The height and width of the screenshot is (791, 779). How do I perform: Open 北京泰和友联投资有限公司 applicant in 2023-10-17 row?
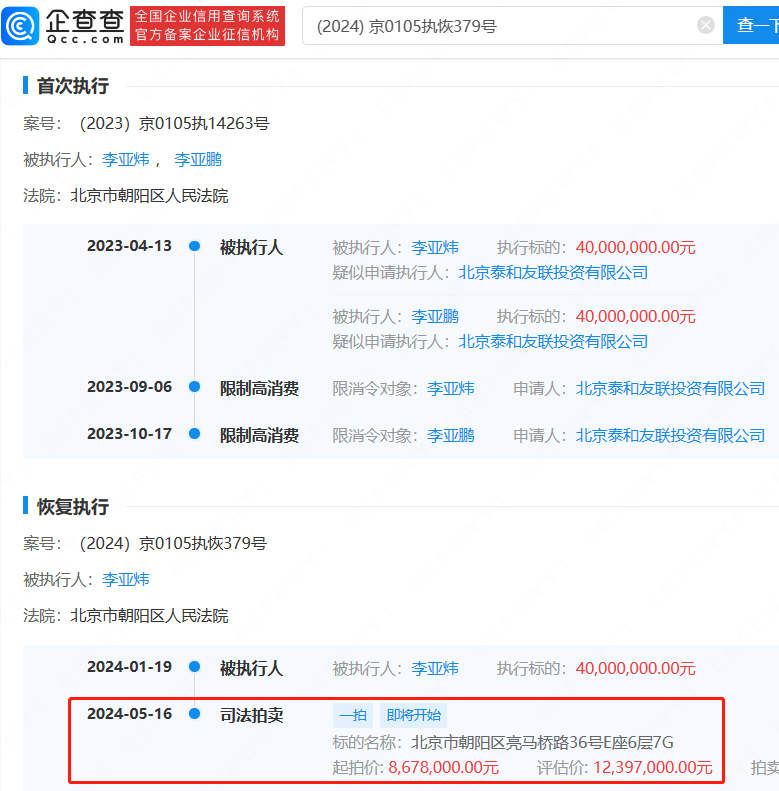point(670,435)
